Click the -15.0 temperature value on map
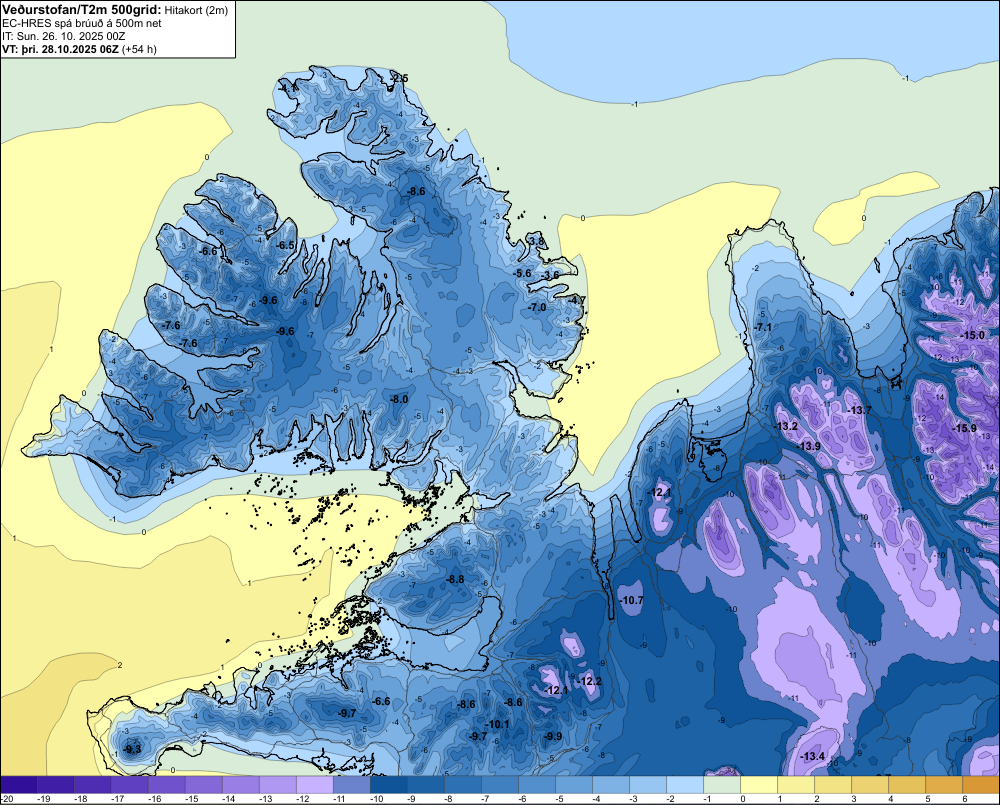Image resolution: width=1000 pixels, height=805 pixels. tap(973, 335)
